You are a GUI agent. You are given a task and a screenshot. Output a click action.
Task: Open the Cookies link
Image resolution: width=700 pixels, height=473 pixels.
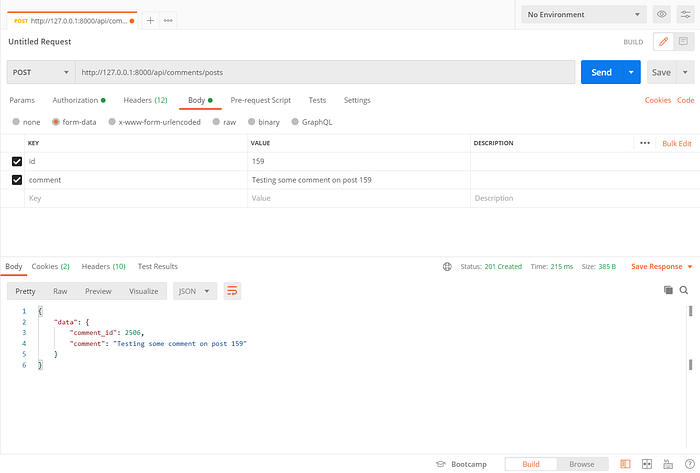click(x=658, y=100)
